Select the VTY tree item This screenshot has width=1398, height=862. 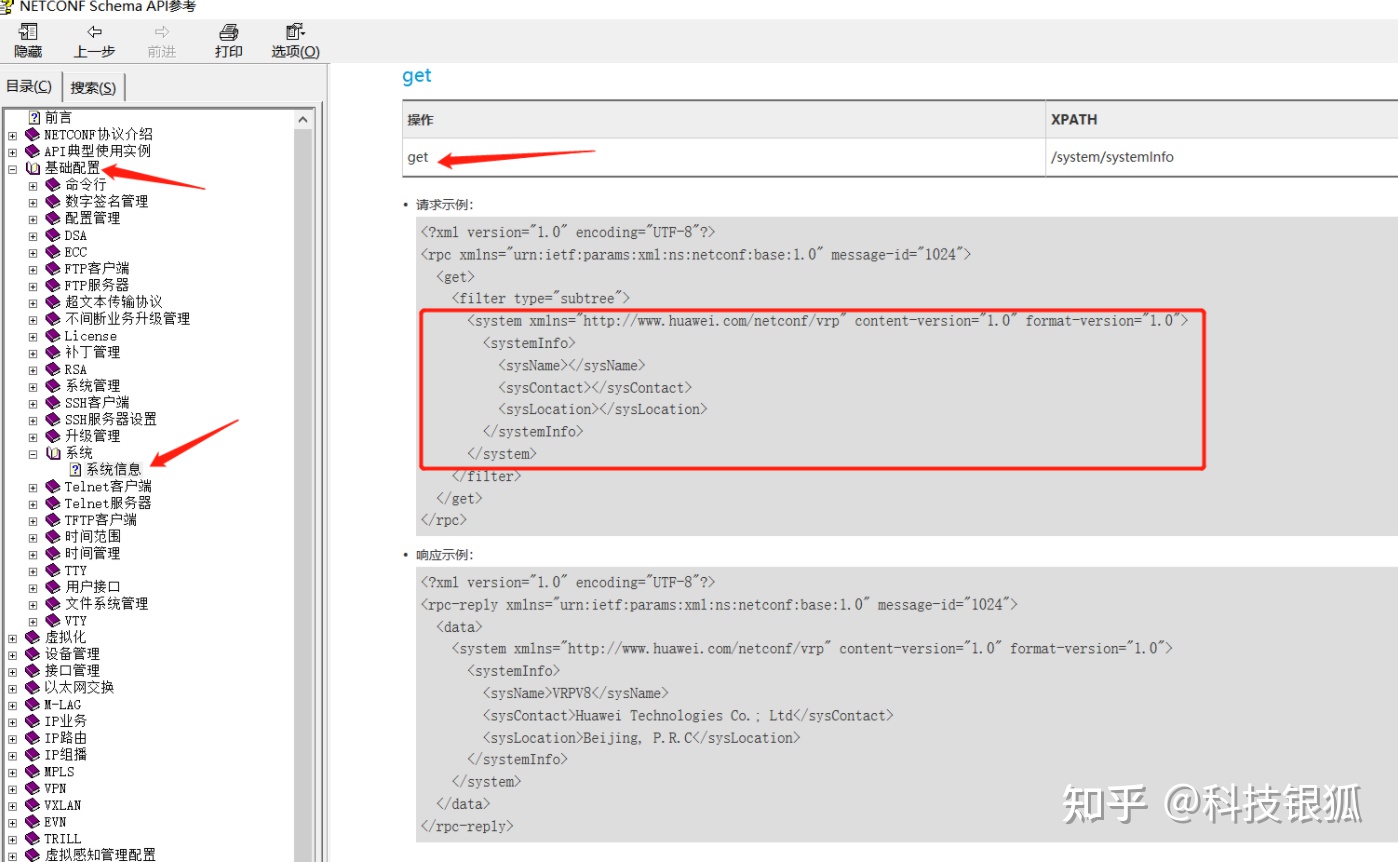[x=76, y=621]
